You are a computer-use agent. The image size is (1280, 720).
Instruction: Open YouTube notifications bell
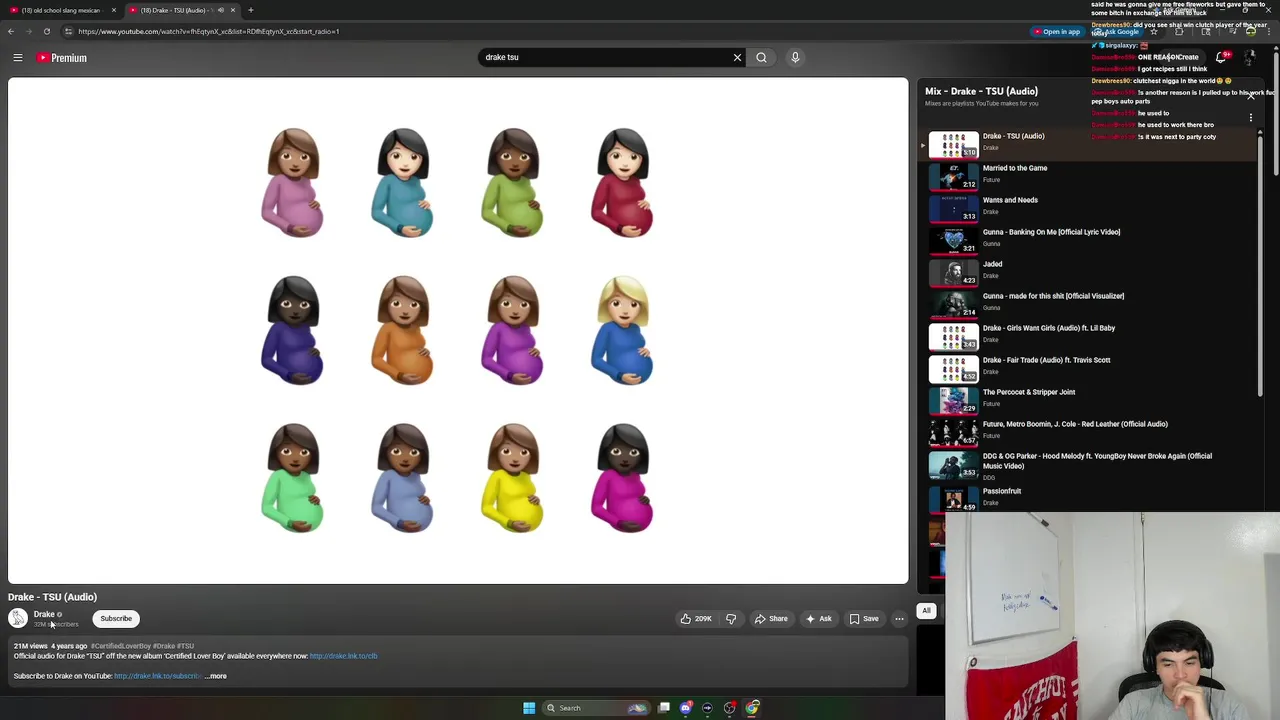click(1221, 58)
